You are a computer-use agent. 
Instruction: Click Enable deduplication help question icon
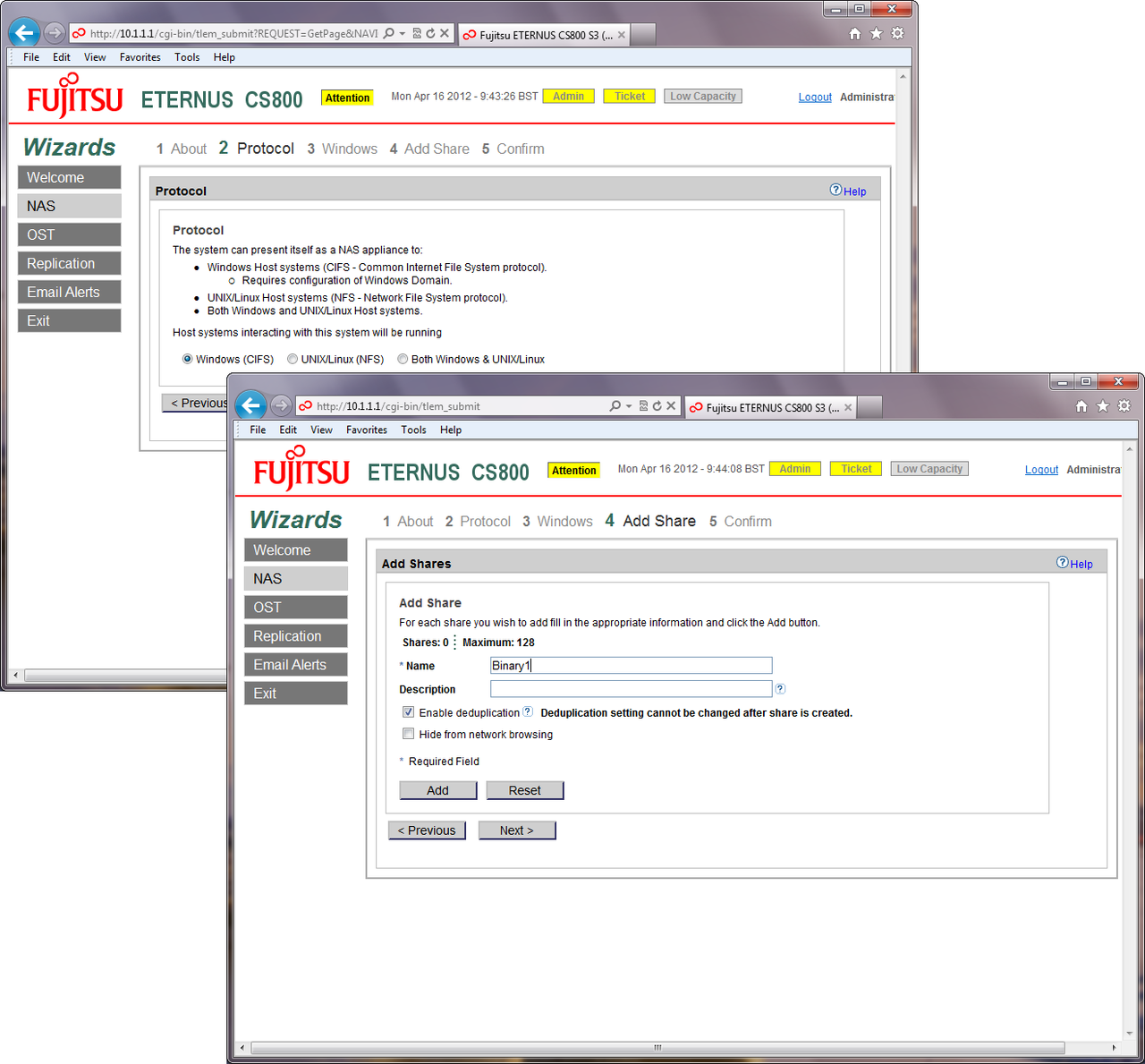click(528, 712)
